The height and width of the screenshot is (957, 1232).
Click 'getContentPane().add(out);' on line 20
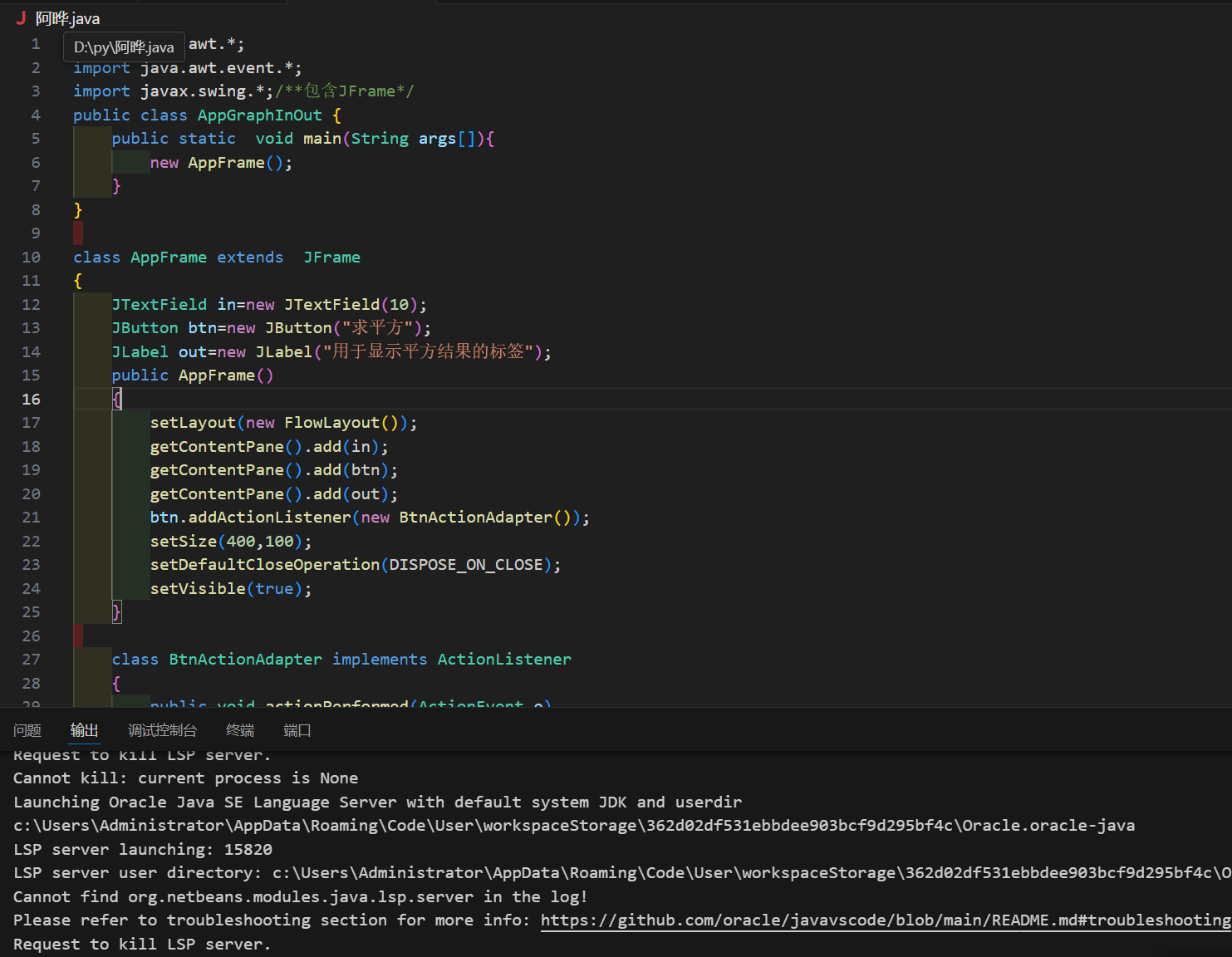274,494
